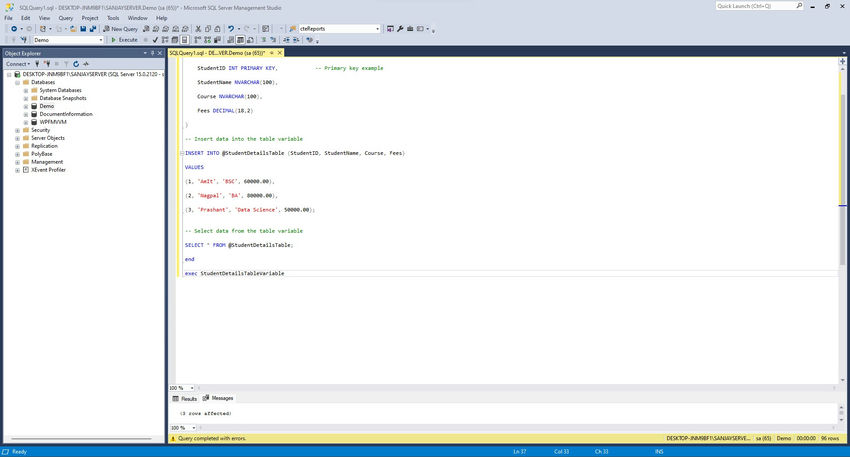Image resolution: width=850 pixels, height=457 pixels.
Task: Click the Undo arrow icon in the toolbar
Action: tap(232, 29)
